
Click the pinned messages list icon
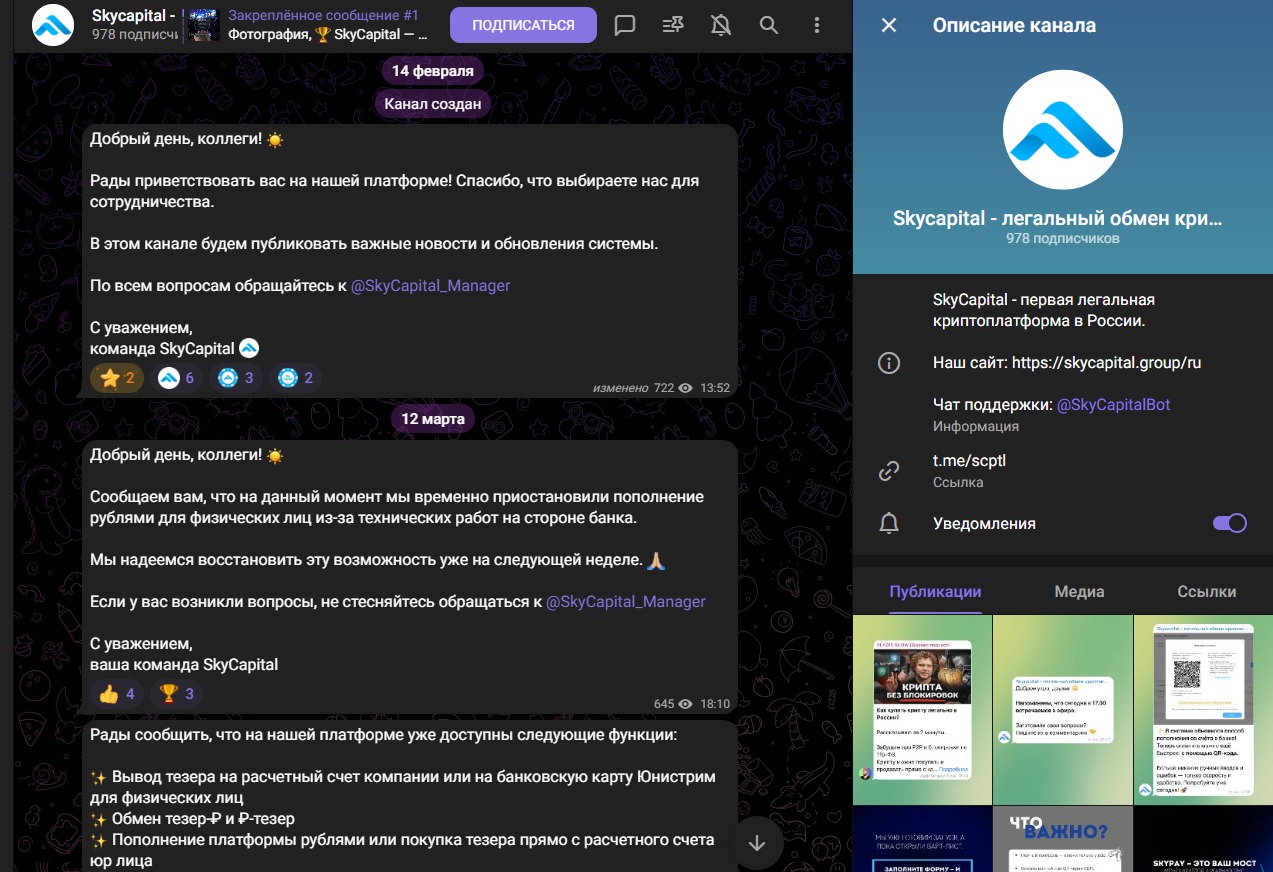pos(673,25)
